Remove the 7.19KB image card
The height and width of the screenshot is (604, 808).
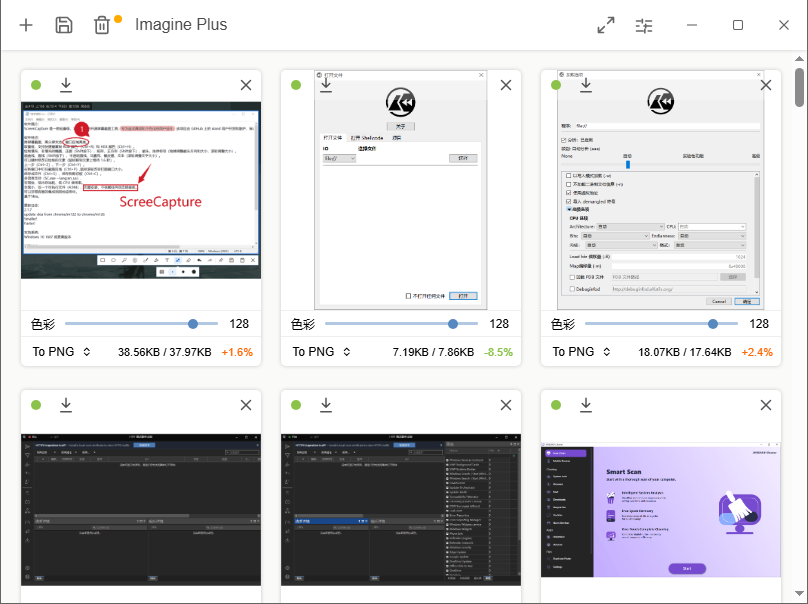tap(506, 85)
